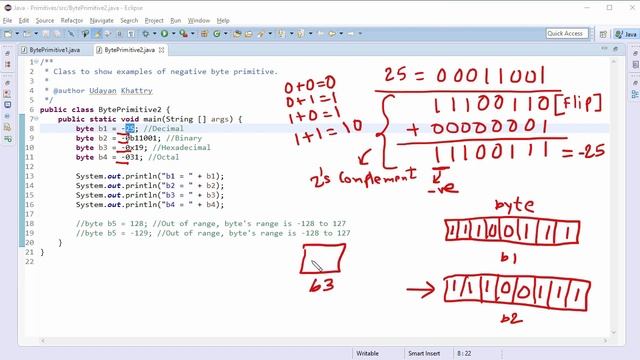Open the Outline view right sidebar icon

(x=635, y=94)
